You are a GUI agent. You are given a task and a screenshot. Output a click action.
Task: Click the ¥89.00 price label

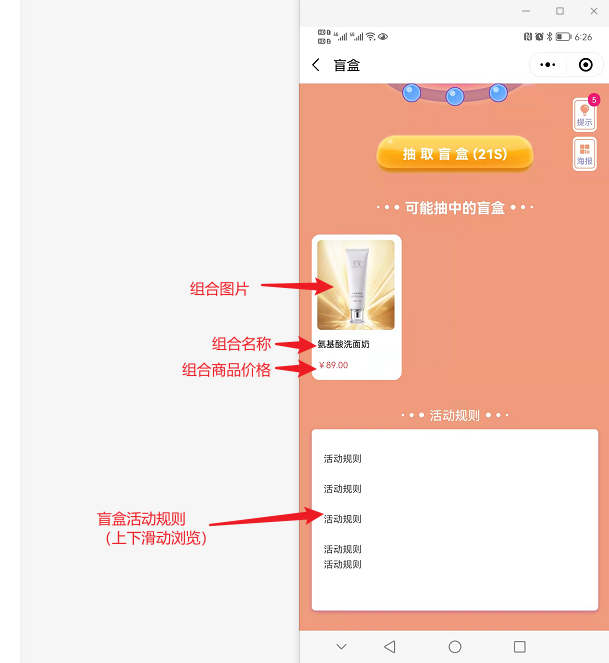[x=333, y=365]
